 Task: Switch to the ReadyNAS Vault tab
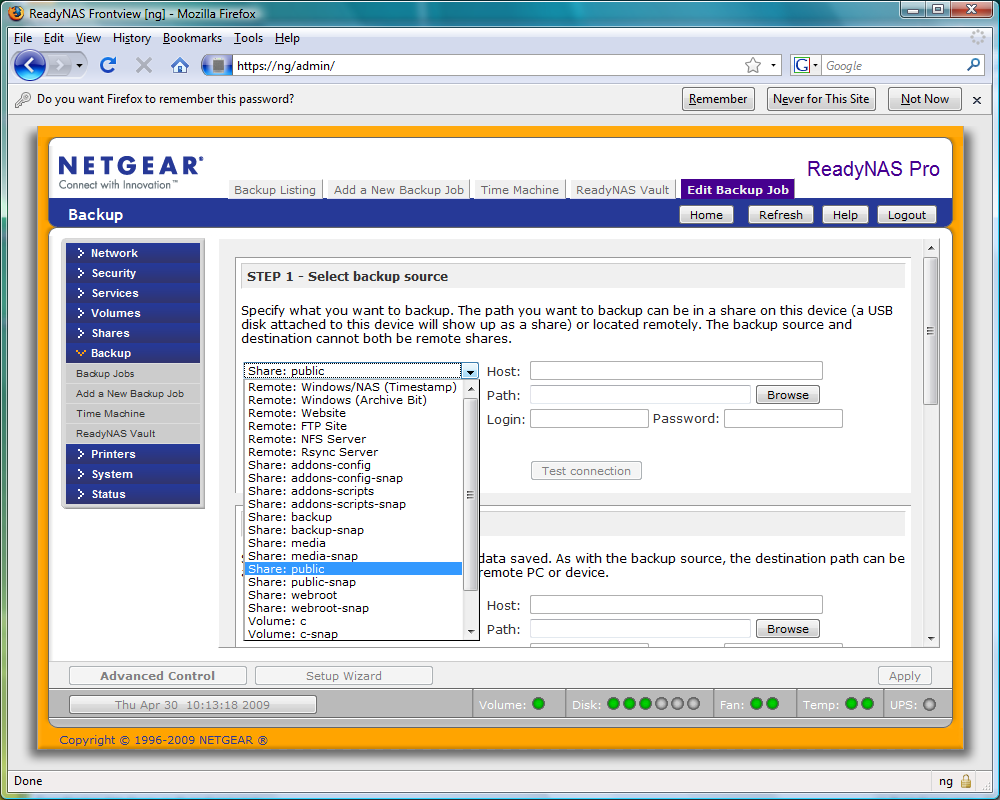pos(622,189)
